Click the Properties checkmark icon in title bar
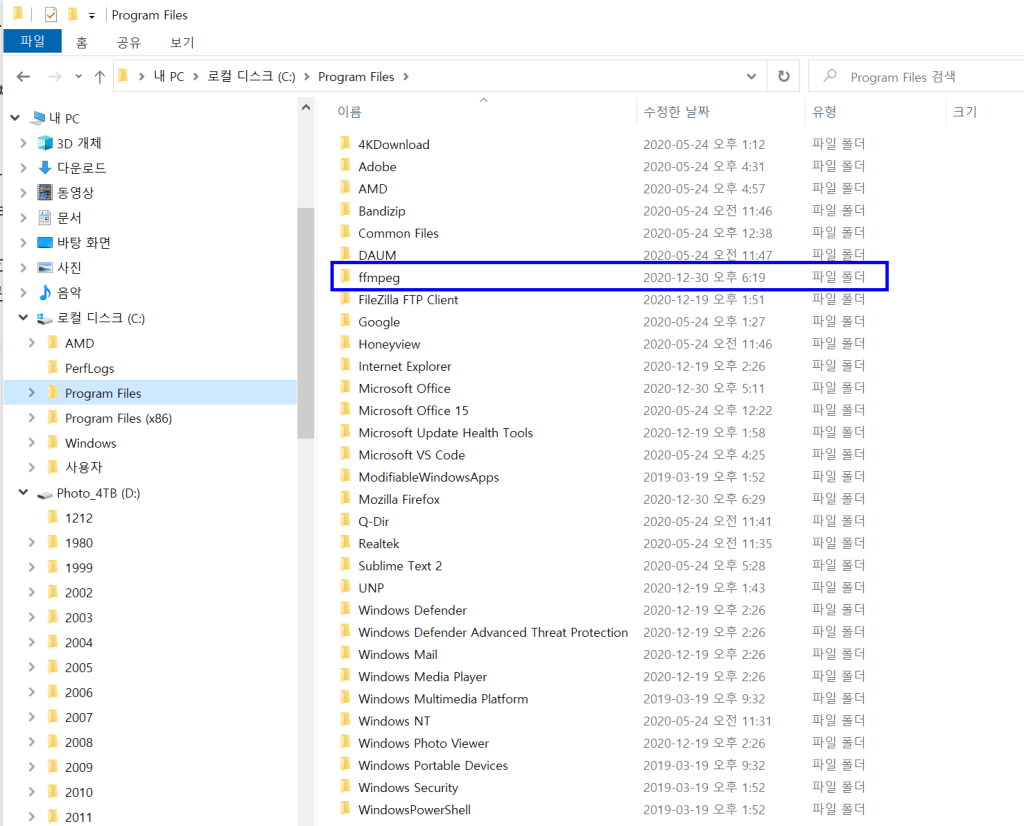The height and width of the screenshot is (826, 1024). coord(51,15)
